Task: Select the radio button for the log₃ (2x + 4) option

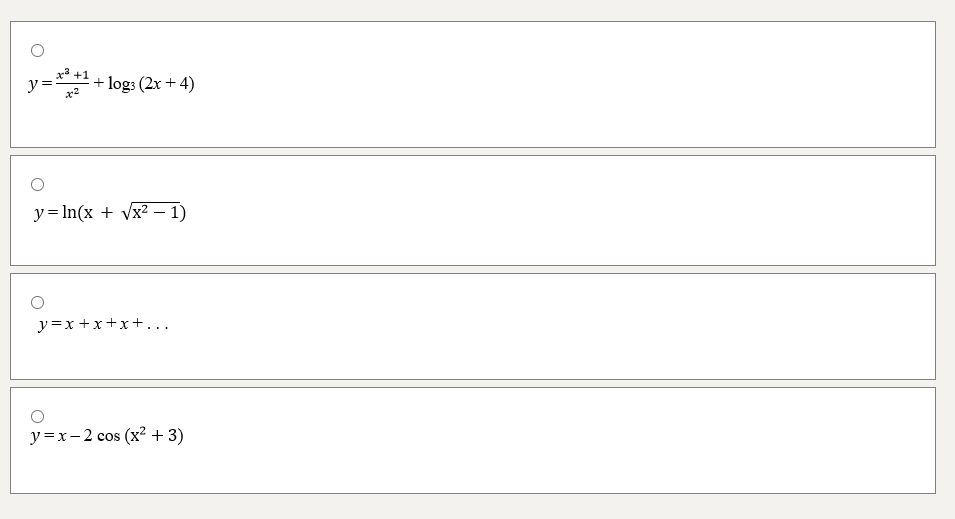Action: coord(37,50)
